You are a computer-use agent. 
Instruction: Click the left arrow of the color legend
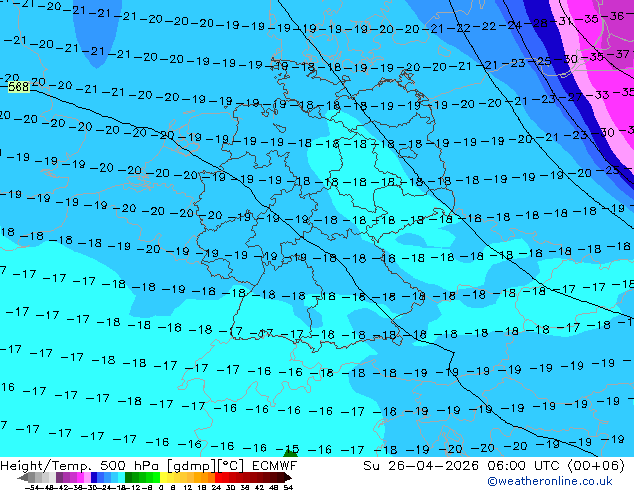click(23, 478)
